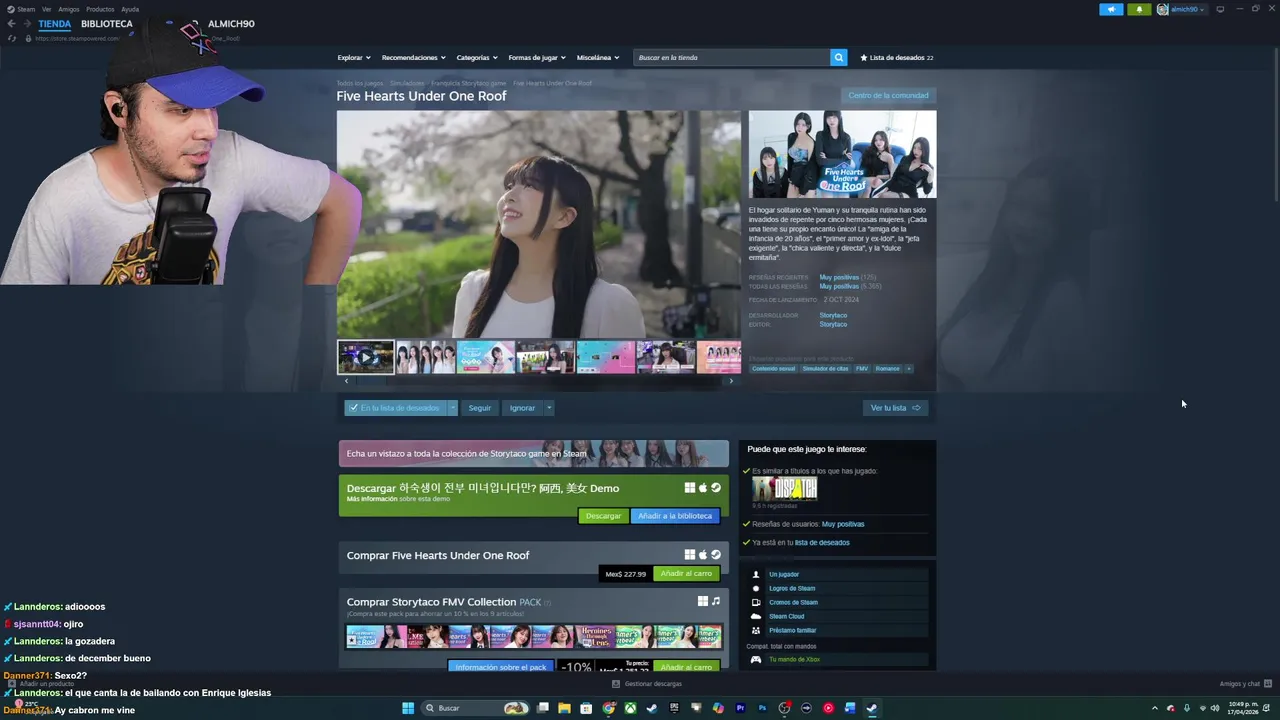1280x720 pixels.
Task: Go back with the Steam back arrow
Action: point(12,24)
